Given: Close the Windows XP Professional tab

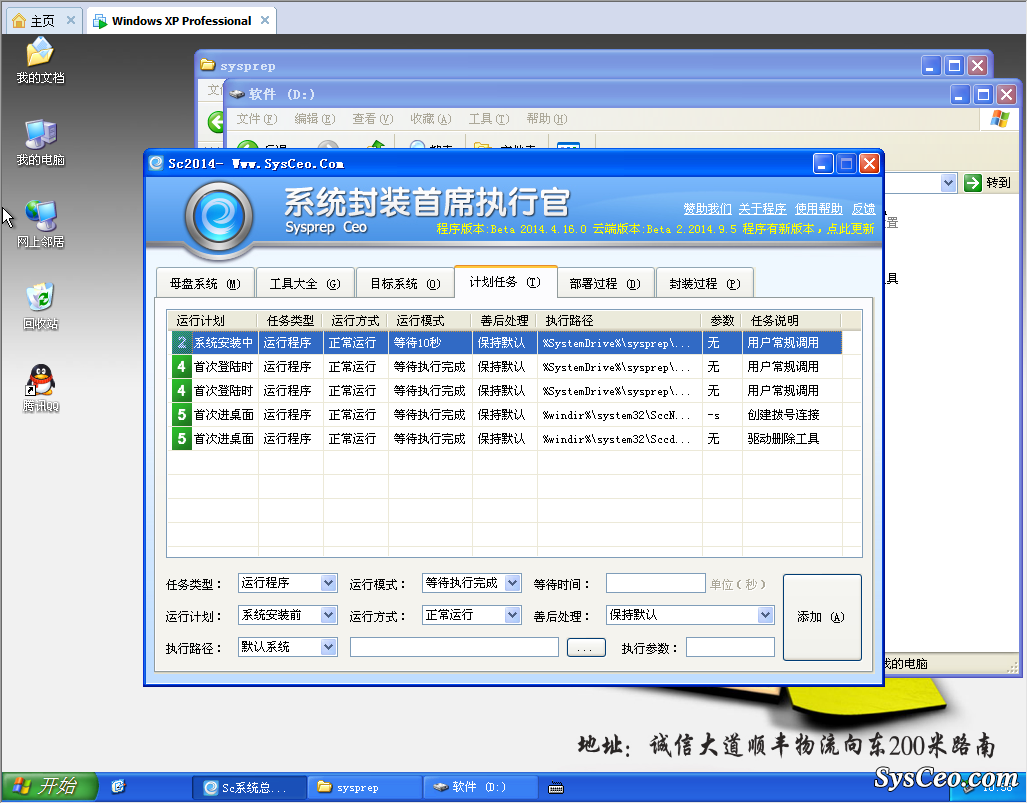Looking at the screenshot, I should click(x=265, y=20).
